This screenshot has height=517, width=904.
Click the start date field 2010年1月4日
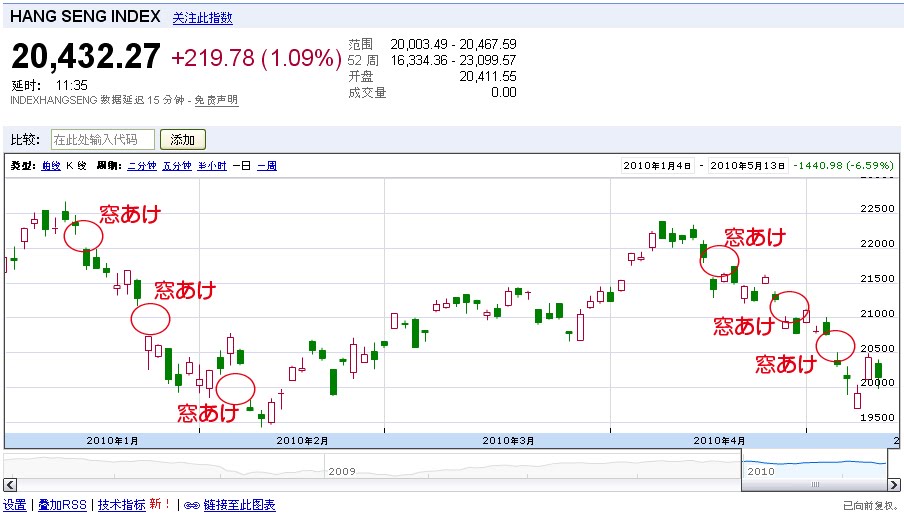click(x=657, y=165)
